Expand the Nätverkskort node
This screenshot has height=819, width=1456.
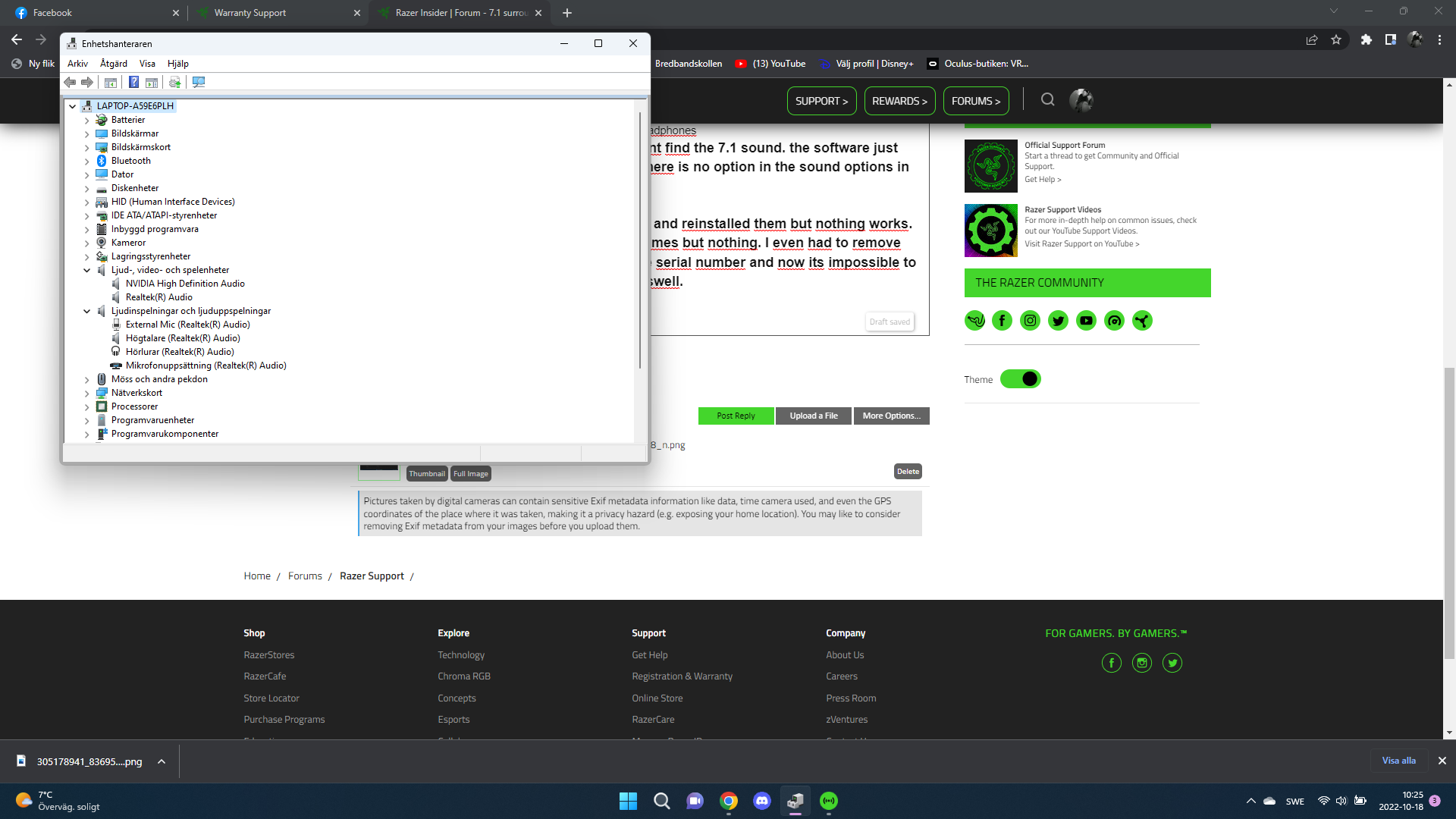pos(86,393)
